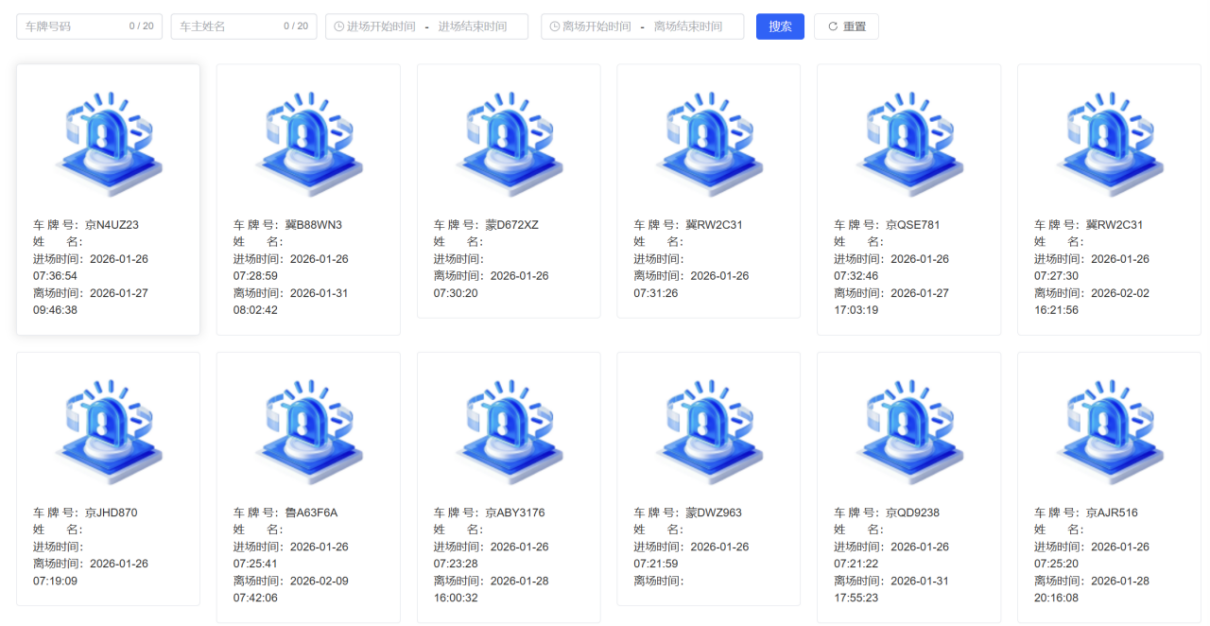
Task: Click the blue 搜索 button
Action: tap(780, 27)
